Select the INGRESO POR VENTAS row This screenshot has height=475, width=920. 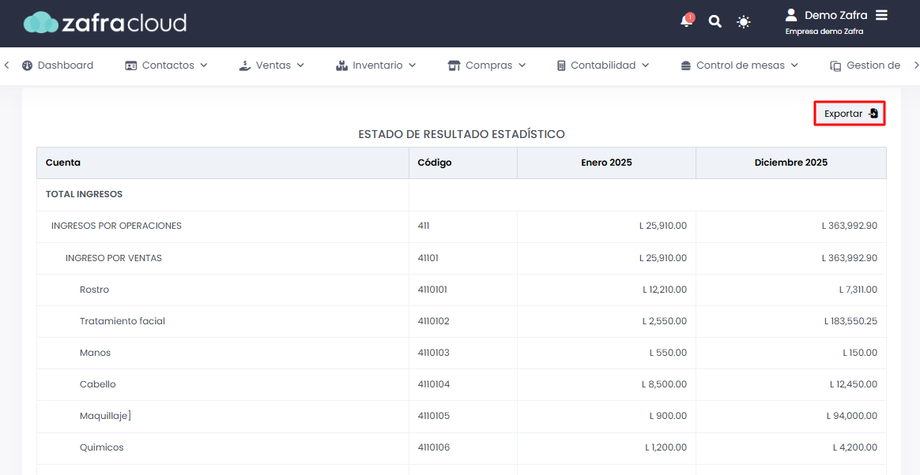point(461,258)
